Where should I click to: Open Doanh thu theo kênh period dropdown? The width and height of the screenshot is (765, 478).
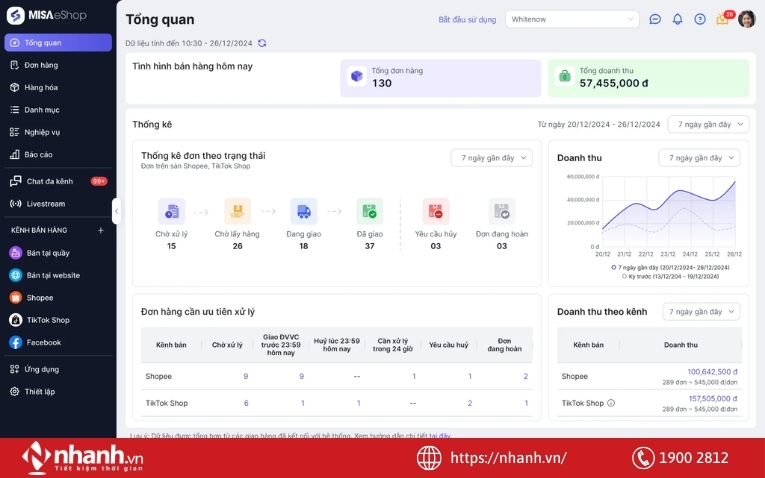[701, 312]
